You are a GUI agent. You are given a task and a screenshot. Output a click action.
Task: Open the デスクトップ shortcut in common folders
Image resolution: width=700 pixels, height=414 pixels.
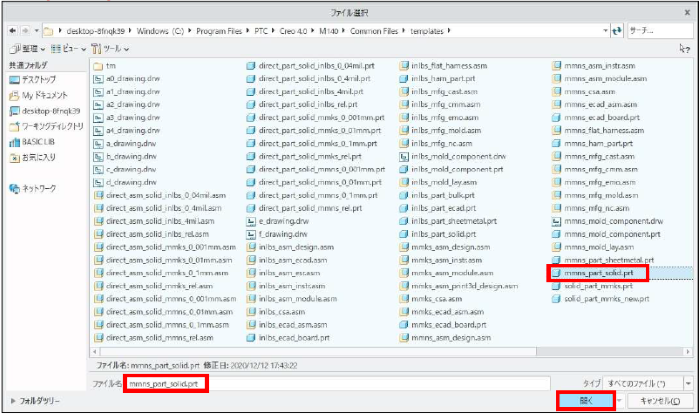37,78
